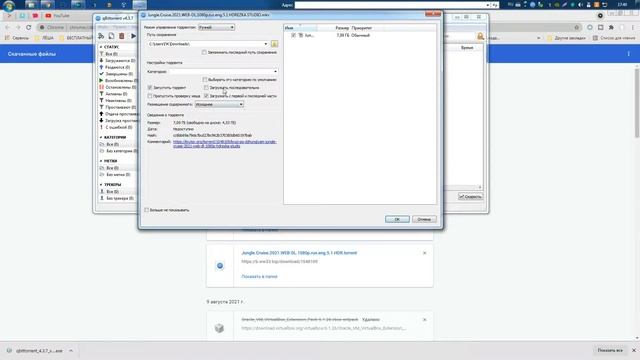Collapse the Trackers section in sidebar
640x360 pixels.
point(101,185)
